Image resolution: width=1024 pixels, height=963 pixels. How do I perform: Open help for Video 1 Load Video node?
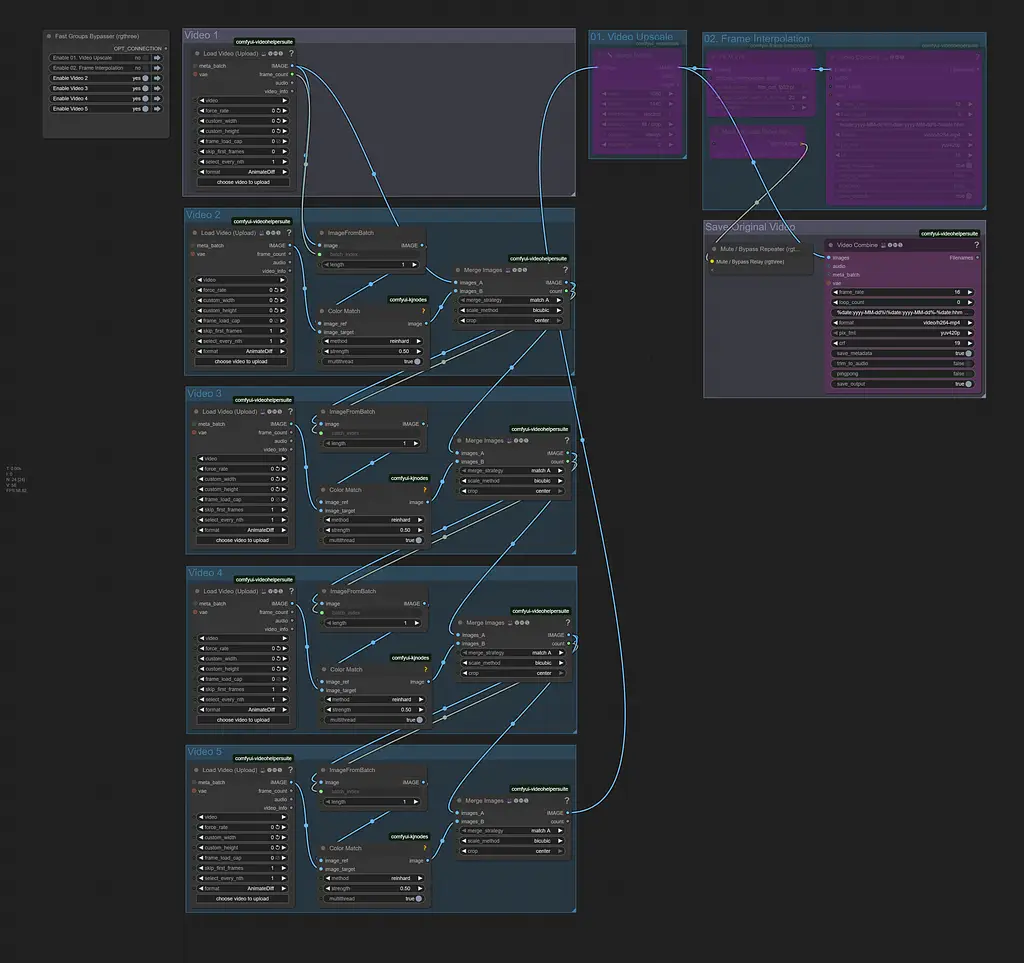click(x=291, y=54)
